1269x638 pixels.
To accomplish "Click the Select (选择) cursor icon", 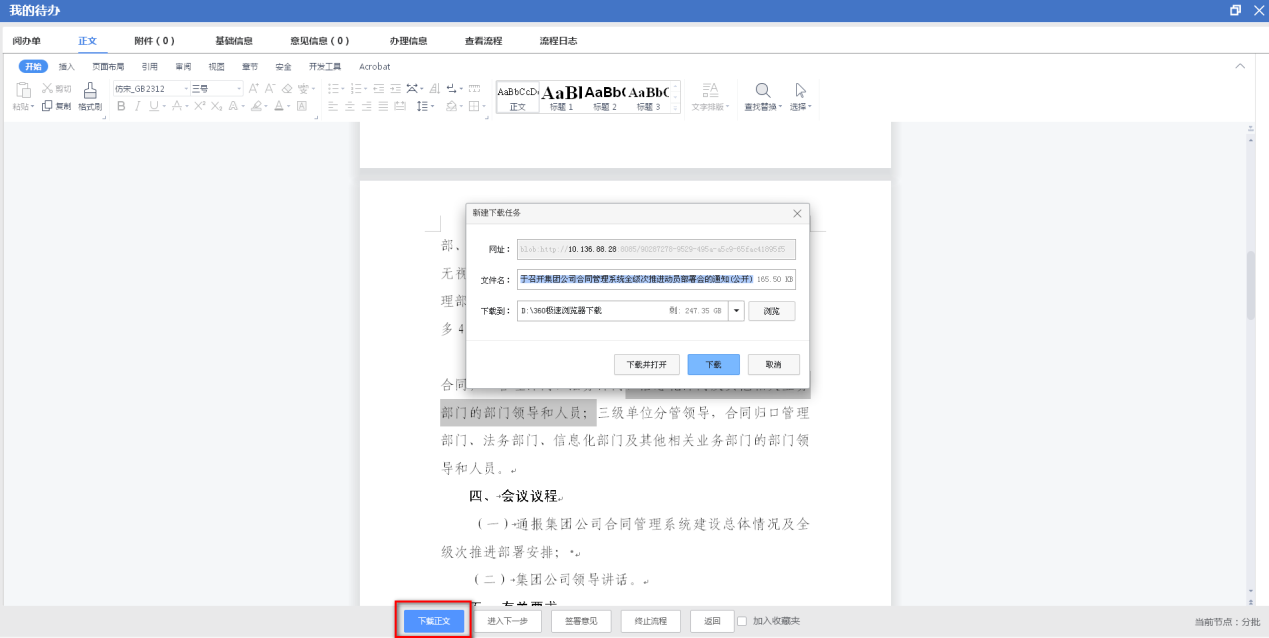I will (800, 91).
